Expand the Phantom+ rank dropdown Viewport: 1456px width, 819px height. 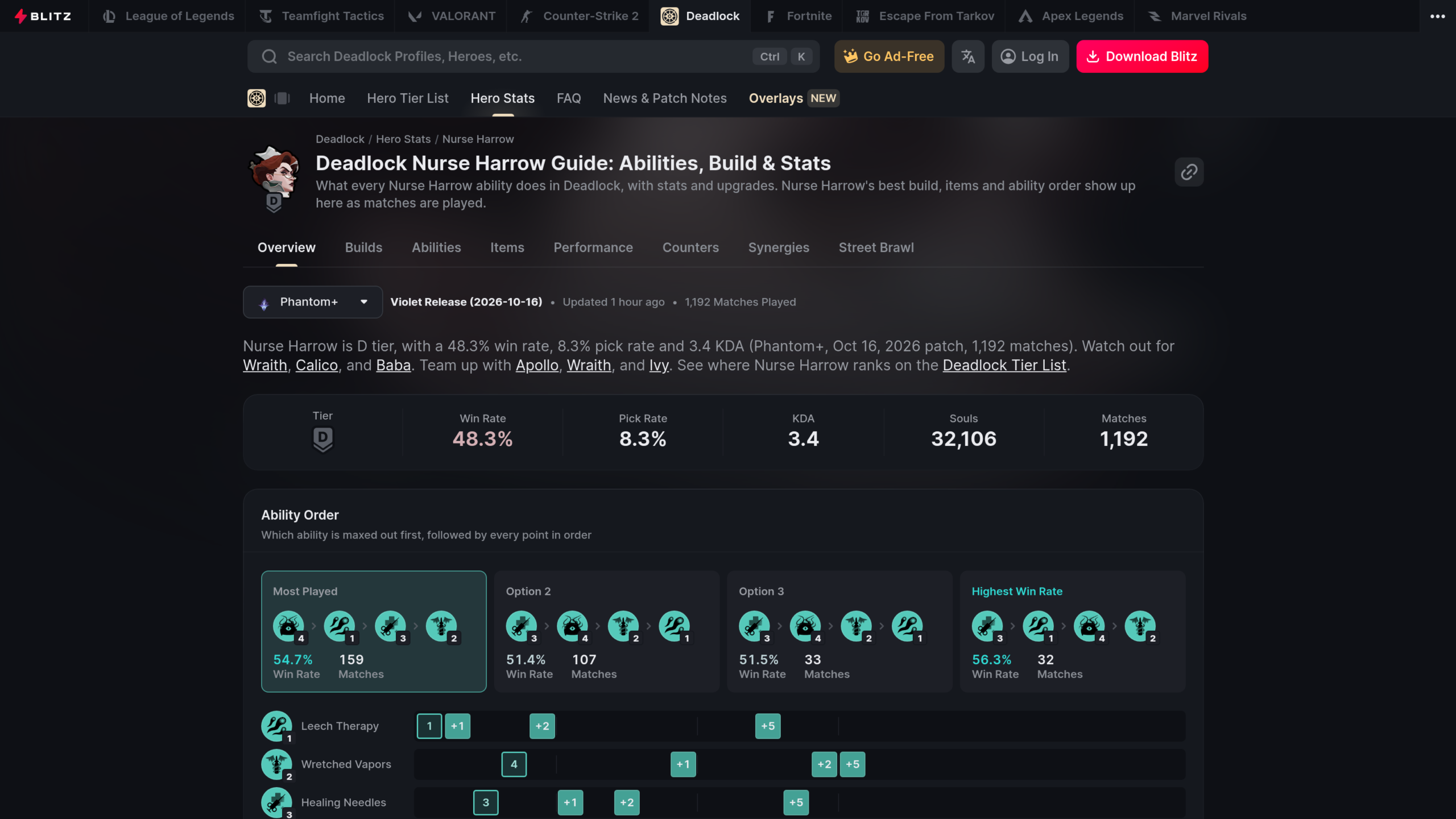(313, 302)
